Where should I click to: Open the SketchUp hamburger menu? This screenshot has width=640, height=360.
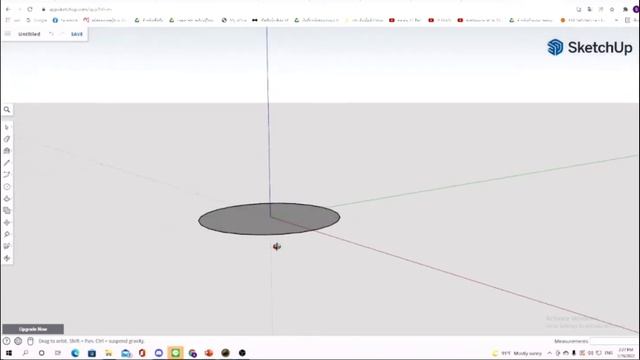coord(8,34)
